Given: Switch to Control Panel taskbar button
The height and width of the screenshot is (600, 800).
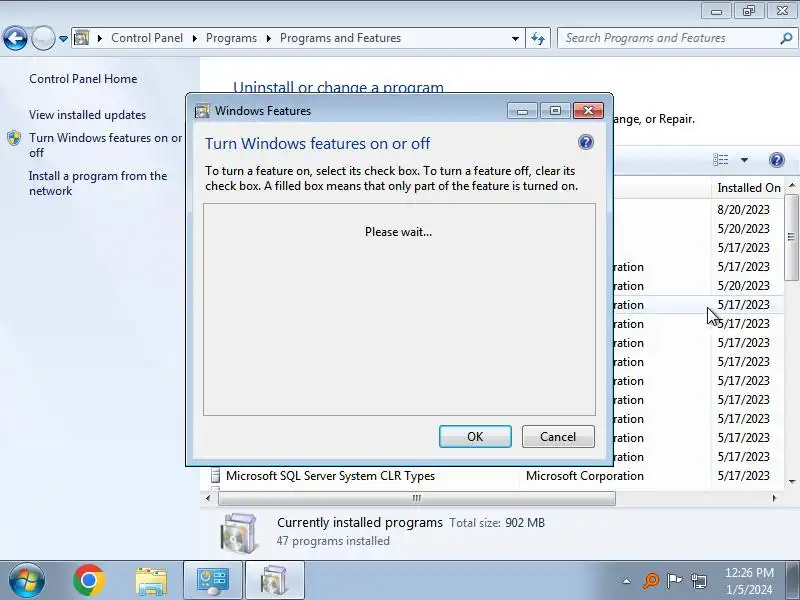Looking at the screenshot, I should [x=213, y=581].
